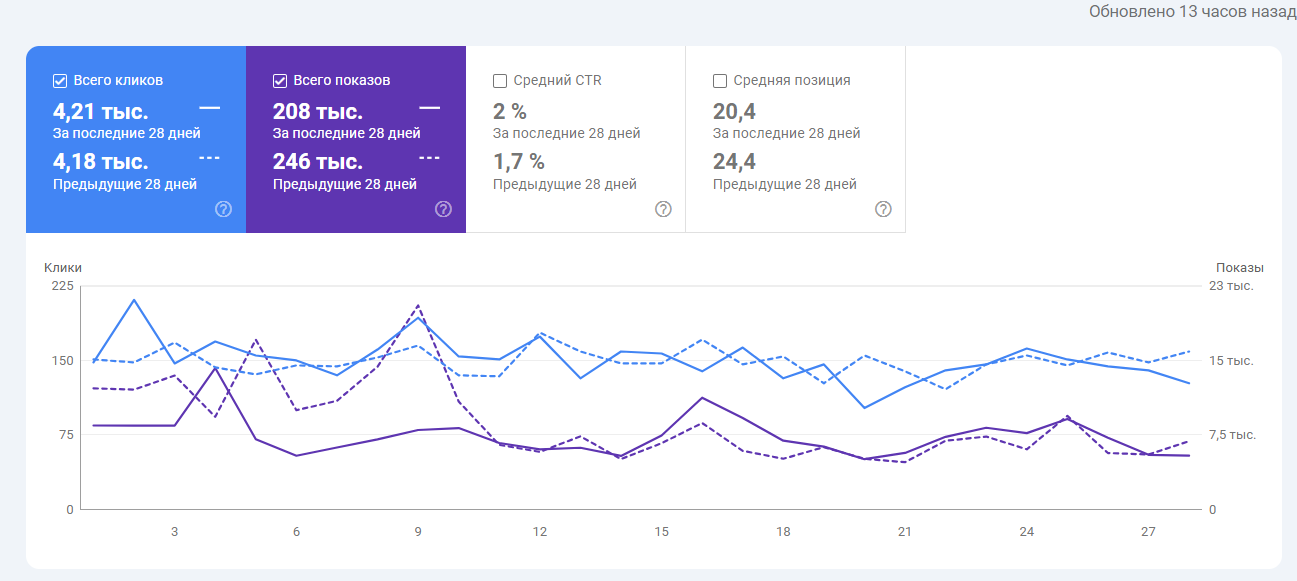Click day 15 label on chart axis
This screenshot has width=1297, height=581.
tap(661, 531)
